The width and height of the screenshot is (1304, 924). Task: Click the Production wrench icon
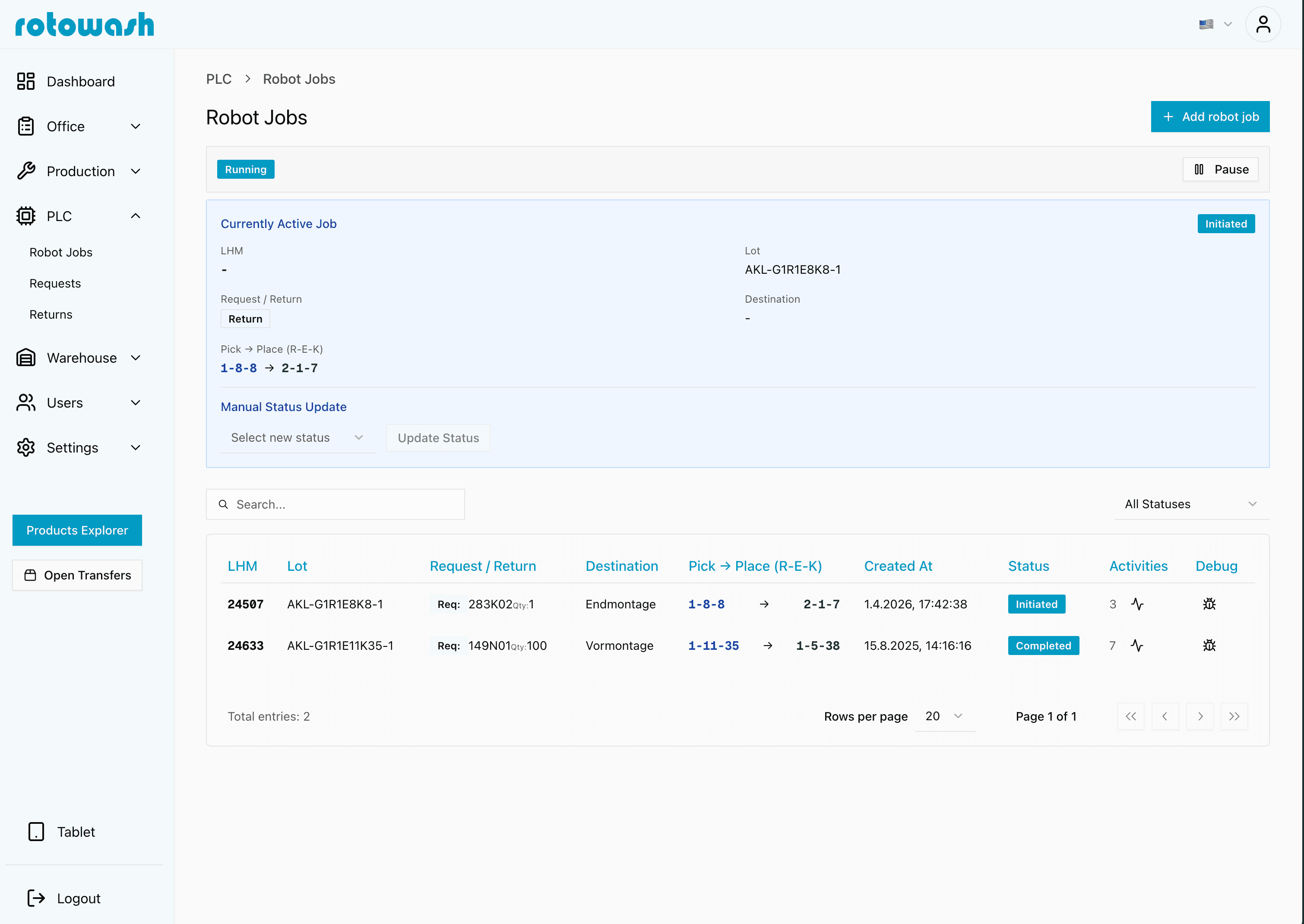click(x=25, y=171)
